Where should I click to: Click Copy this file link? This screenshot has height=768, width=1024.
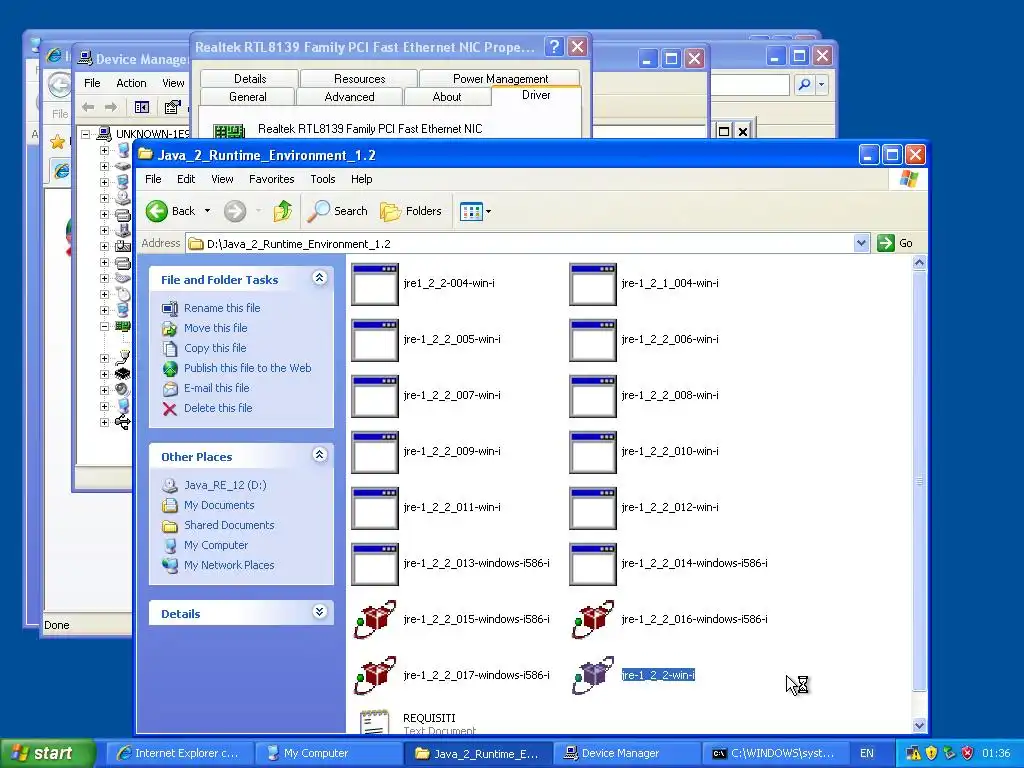pos(215,348)
